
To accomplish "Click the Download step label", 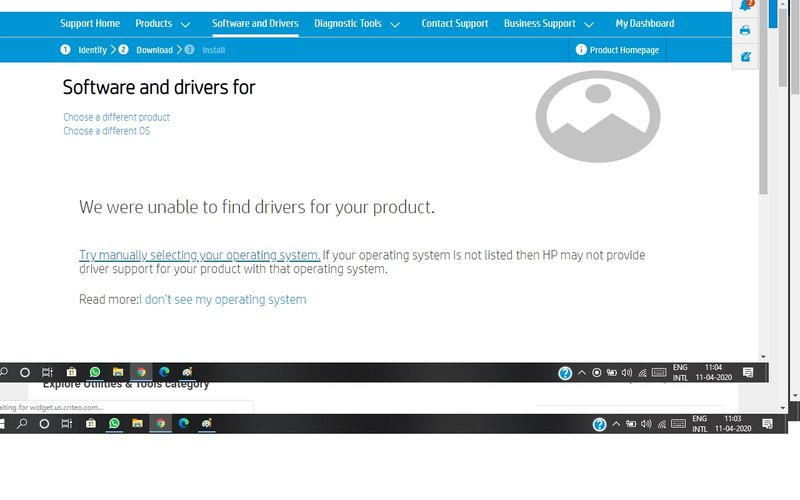I will [x=154, y=50].
